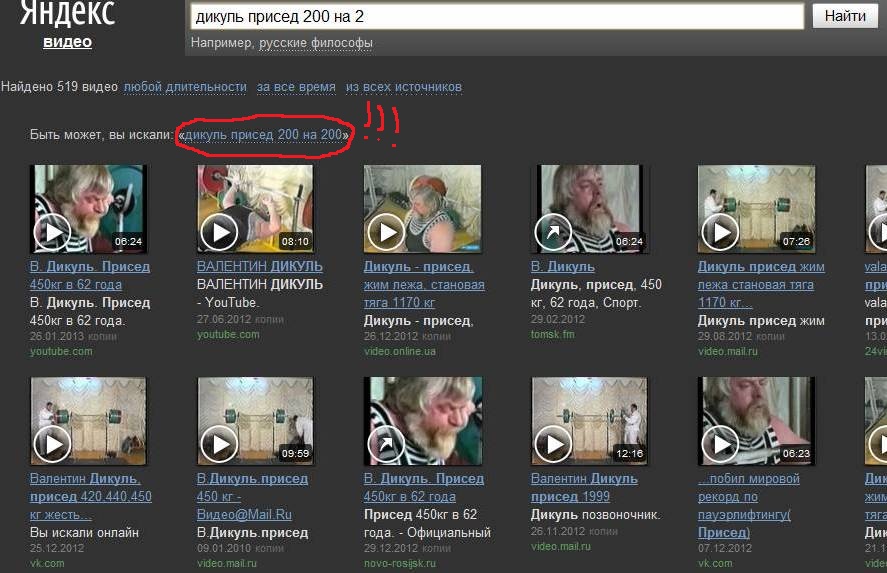Click копии next to date 27.06.2012
The image size is (887, 573).
click(x=269, y=320)
